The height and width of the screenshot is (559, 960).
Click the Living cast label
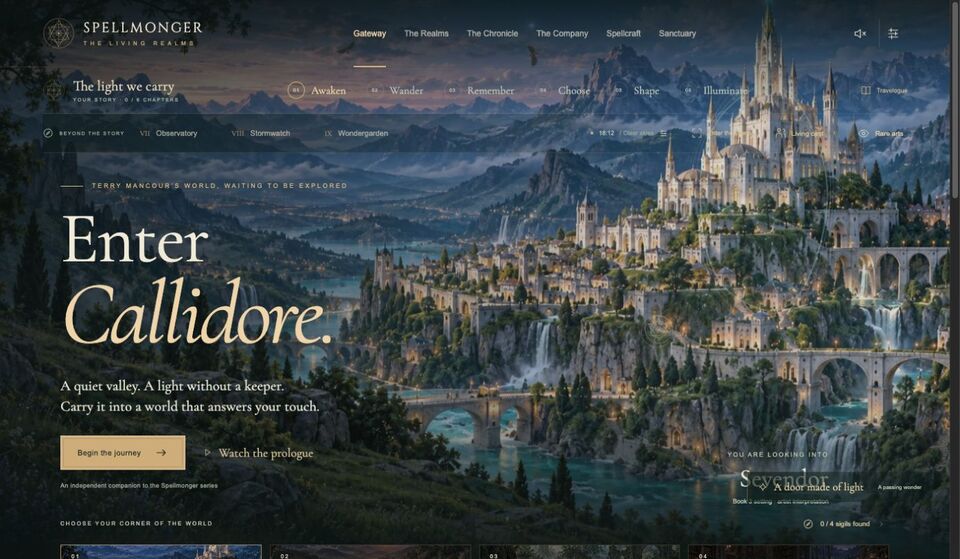tap(807, 133)
